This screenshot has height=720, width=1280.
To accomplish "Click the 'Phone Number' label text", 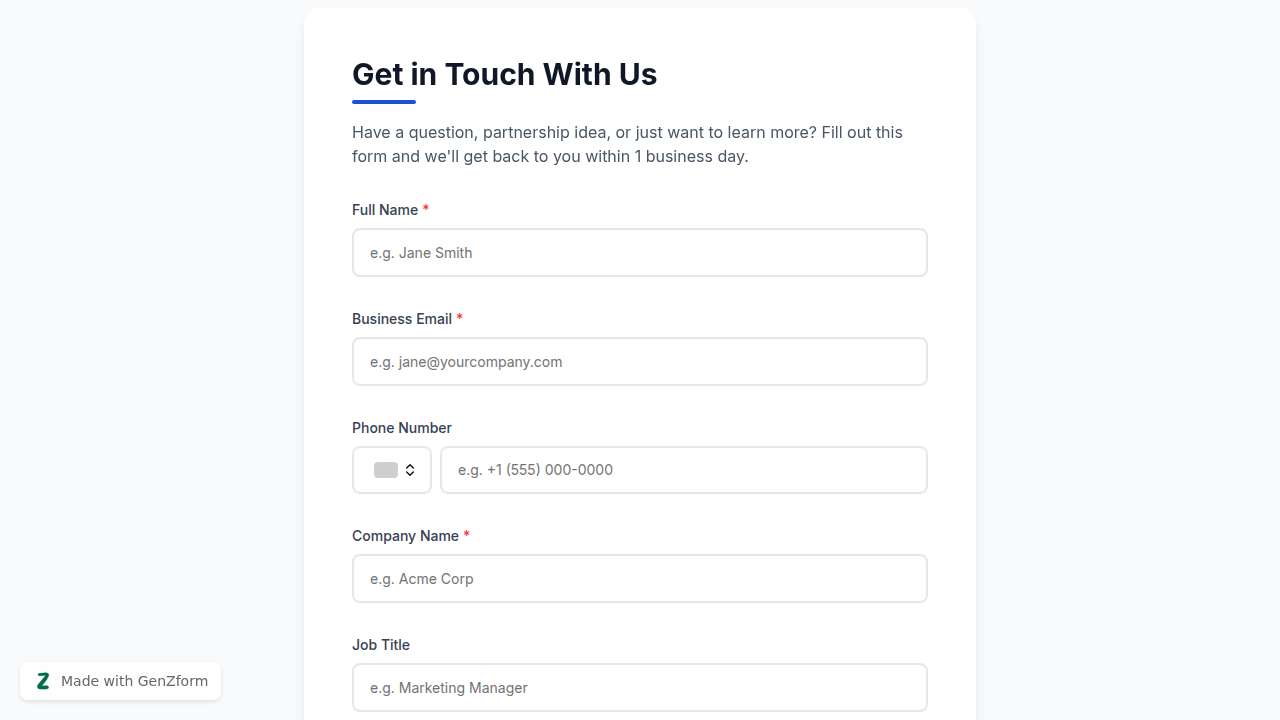I will [x=401, y=428].
